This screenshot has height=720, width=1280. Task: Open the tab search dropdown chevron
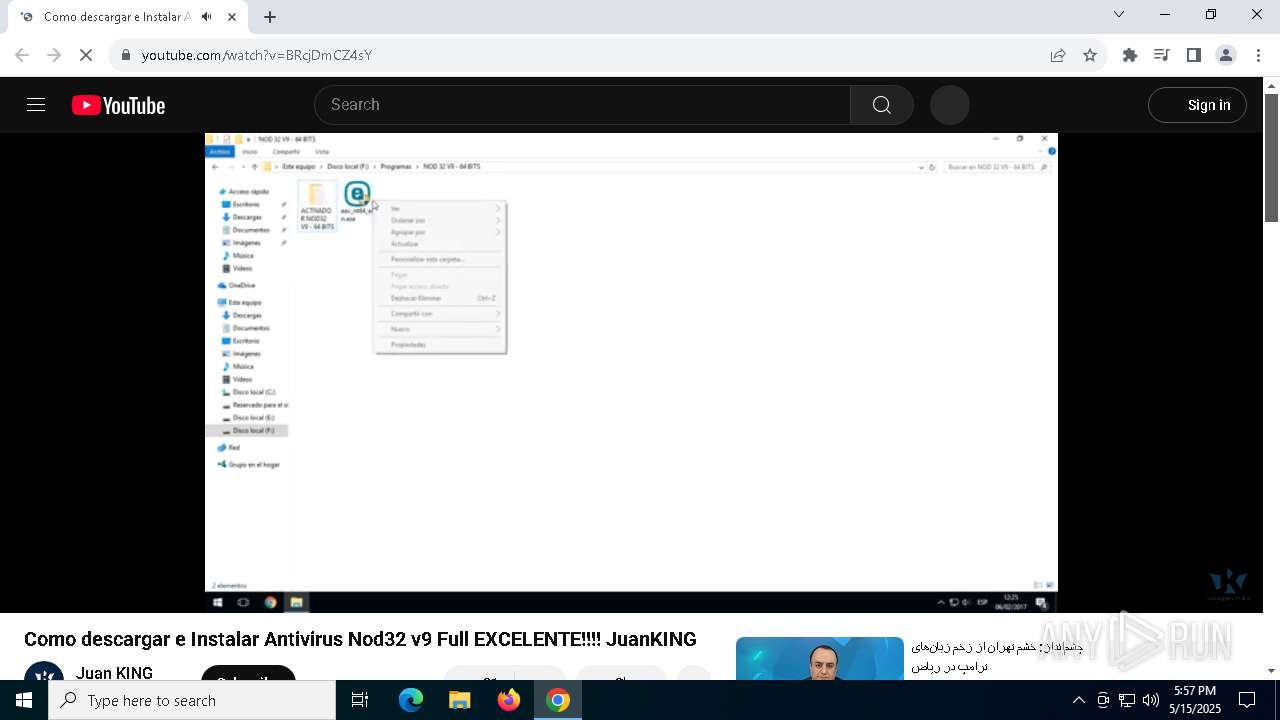pyautogui.click(x=1119, y=14)
